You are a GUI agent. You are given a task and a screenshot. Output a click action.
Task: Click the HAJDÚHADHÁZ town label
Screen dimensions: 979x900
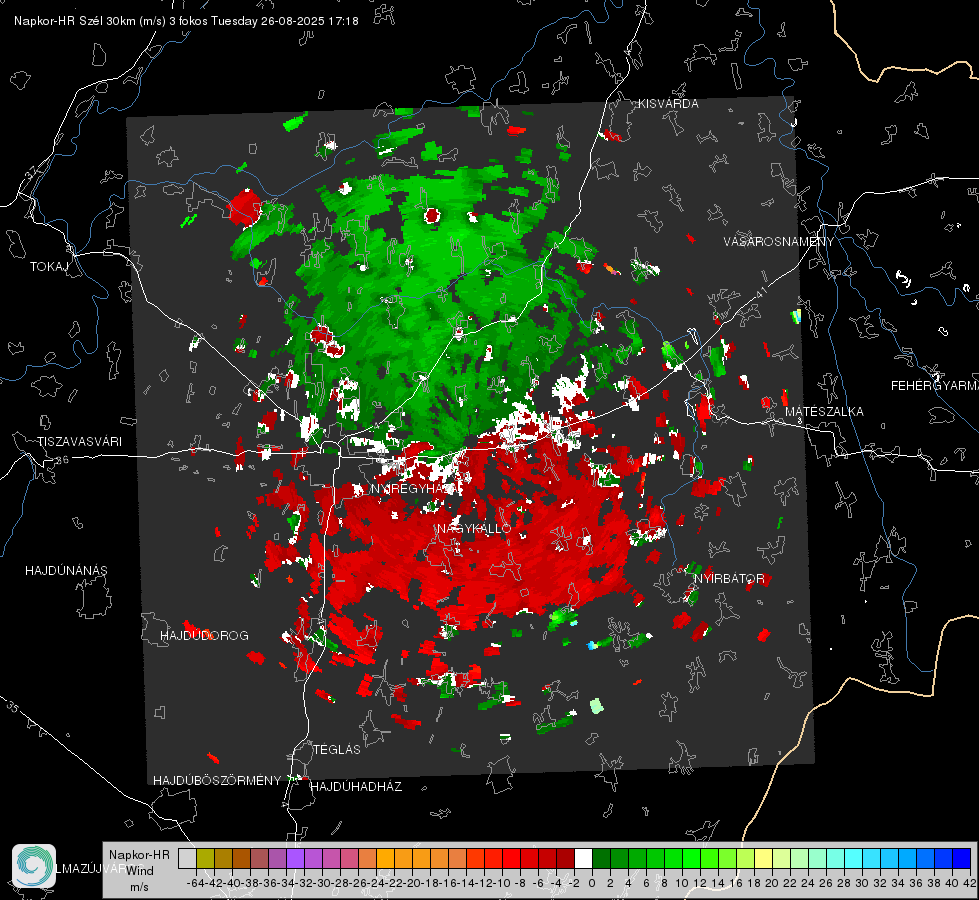357,787
